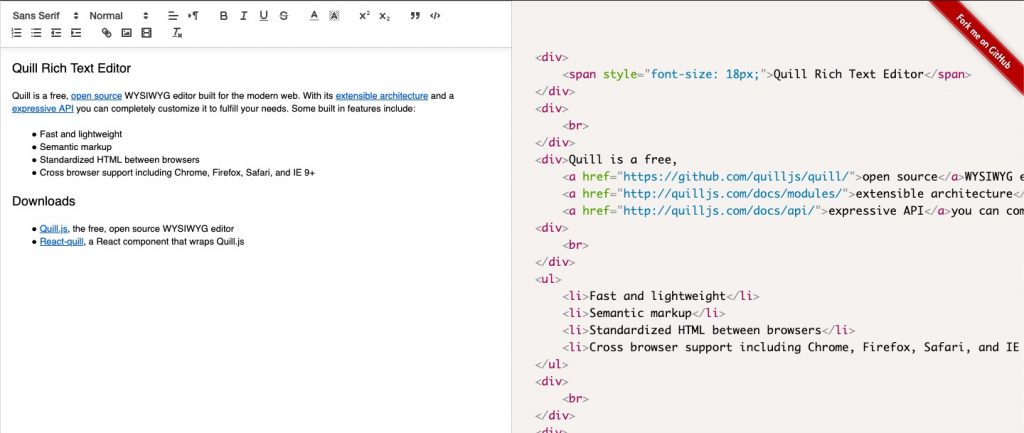Click the span style font-size code line
1024x433 pixels.
[767, 74]
